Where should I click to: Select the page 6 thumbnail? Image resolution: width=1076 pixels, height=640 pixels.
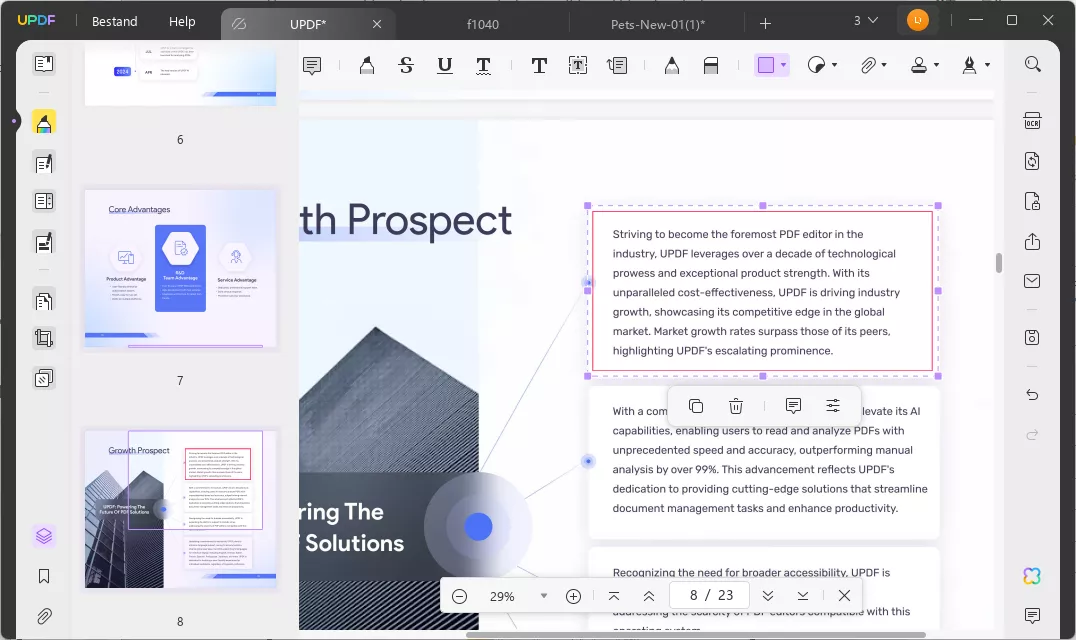tap(180, 76)
